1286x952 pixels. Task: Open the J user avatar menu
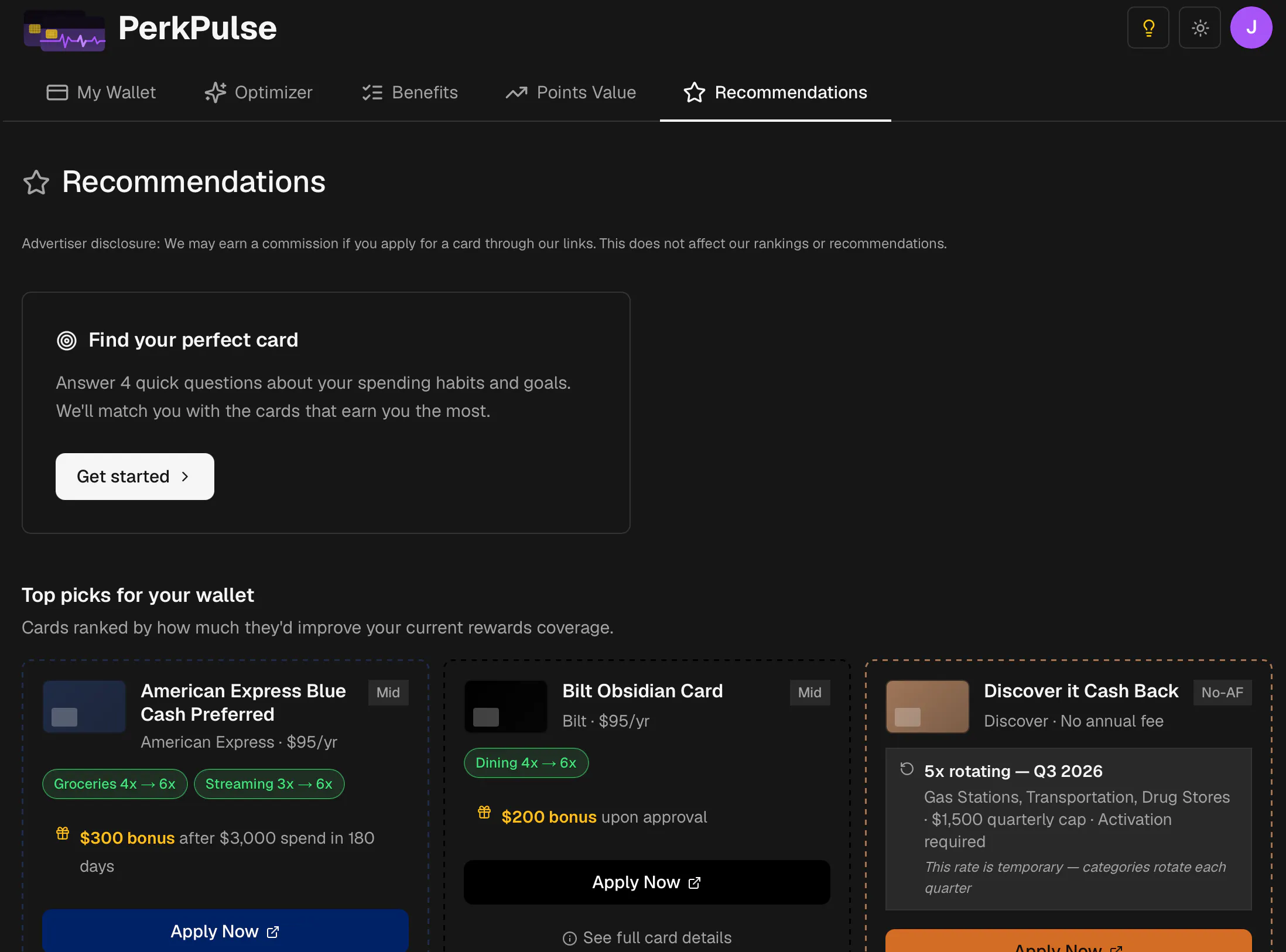(x=1251, y=28)
